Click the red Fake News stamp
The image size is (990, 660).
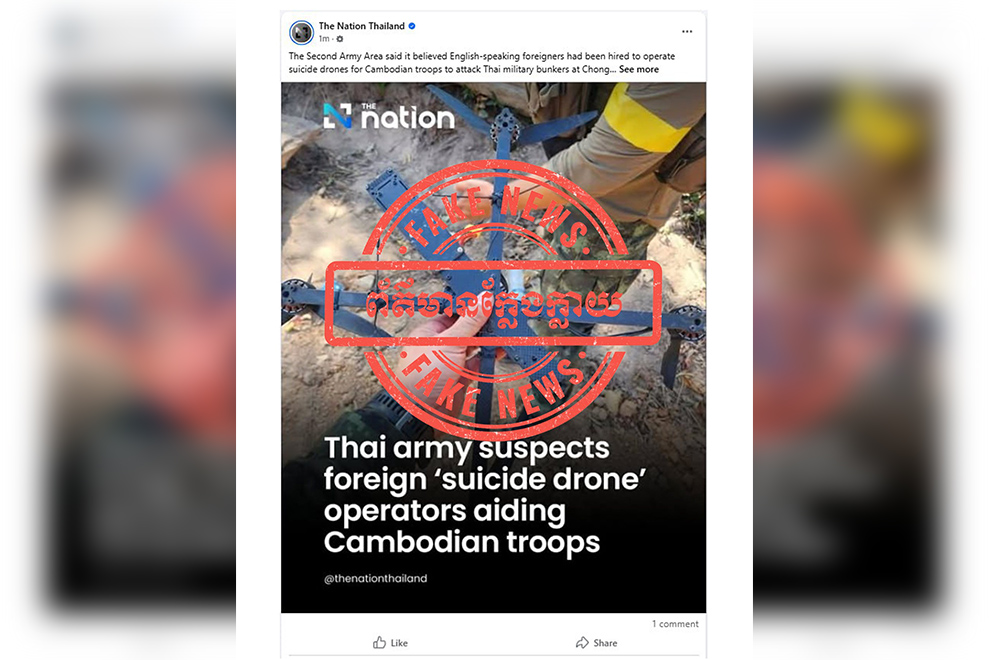493,301
